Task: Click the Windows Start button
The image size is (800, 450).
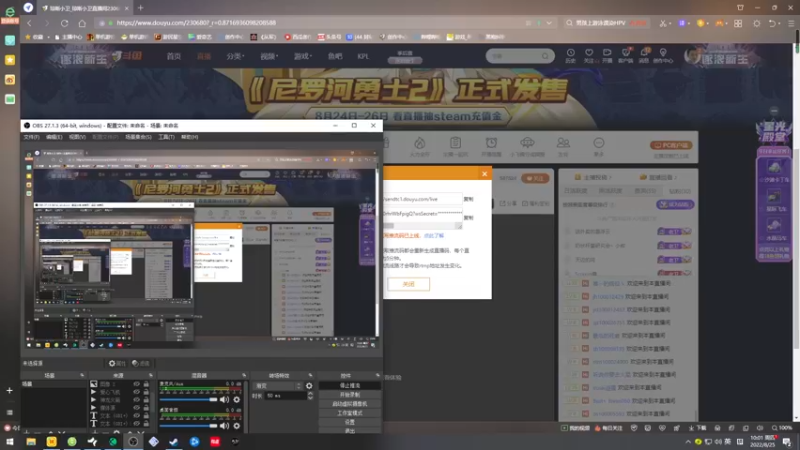Action: pos(10,441)
